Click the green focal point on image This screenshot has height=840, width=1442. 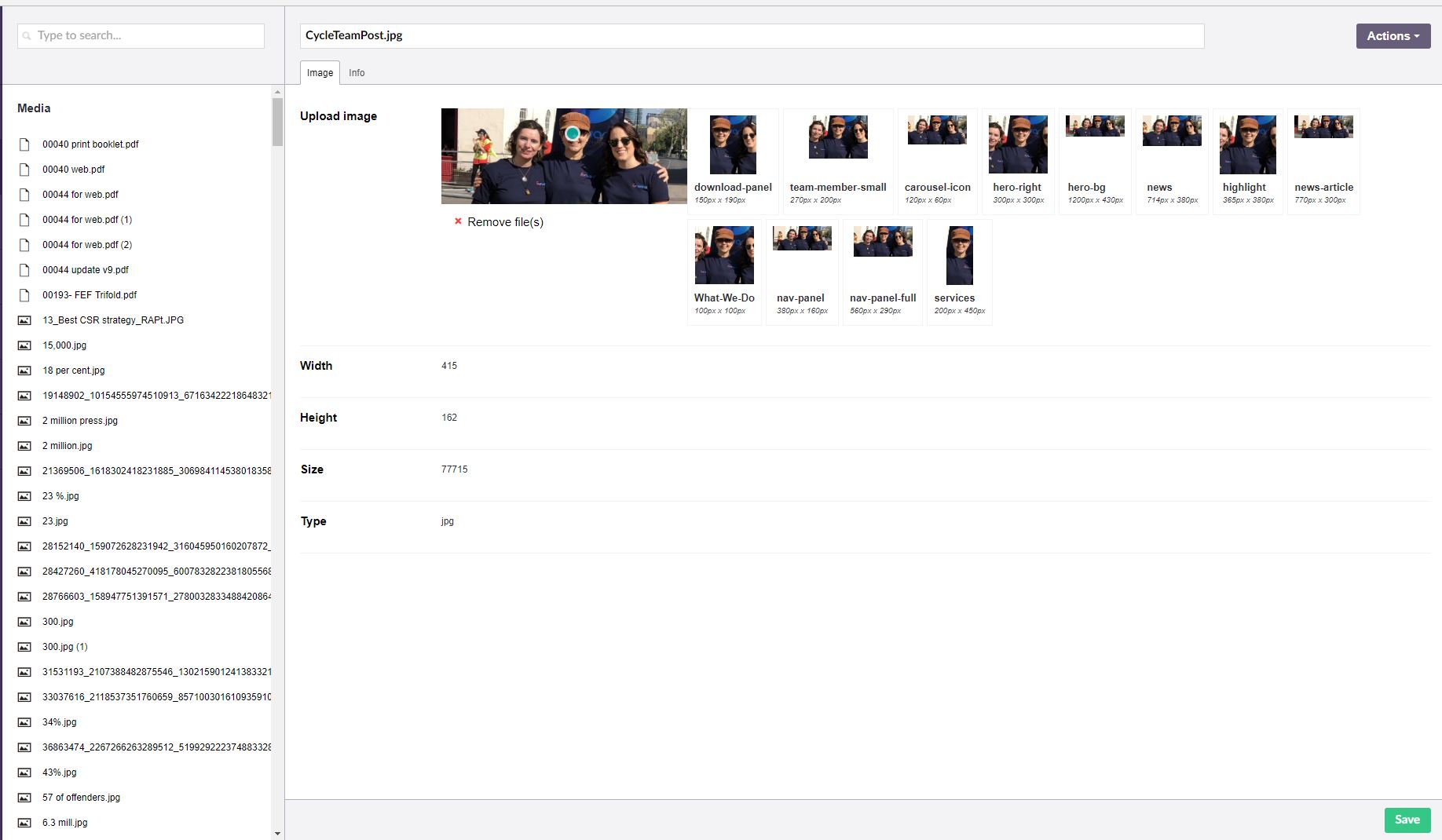(573, 133)
